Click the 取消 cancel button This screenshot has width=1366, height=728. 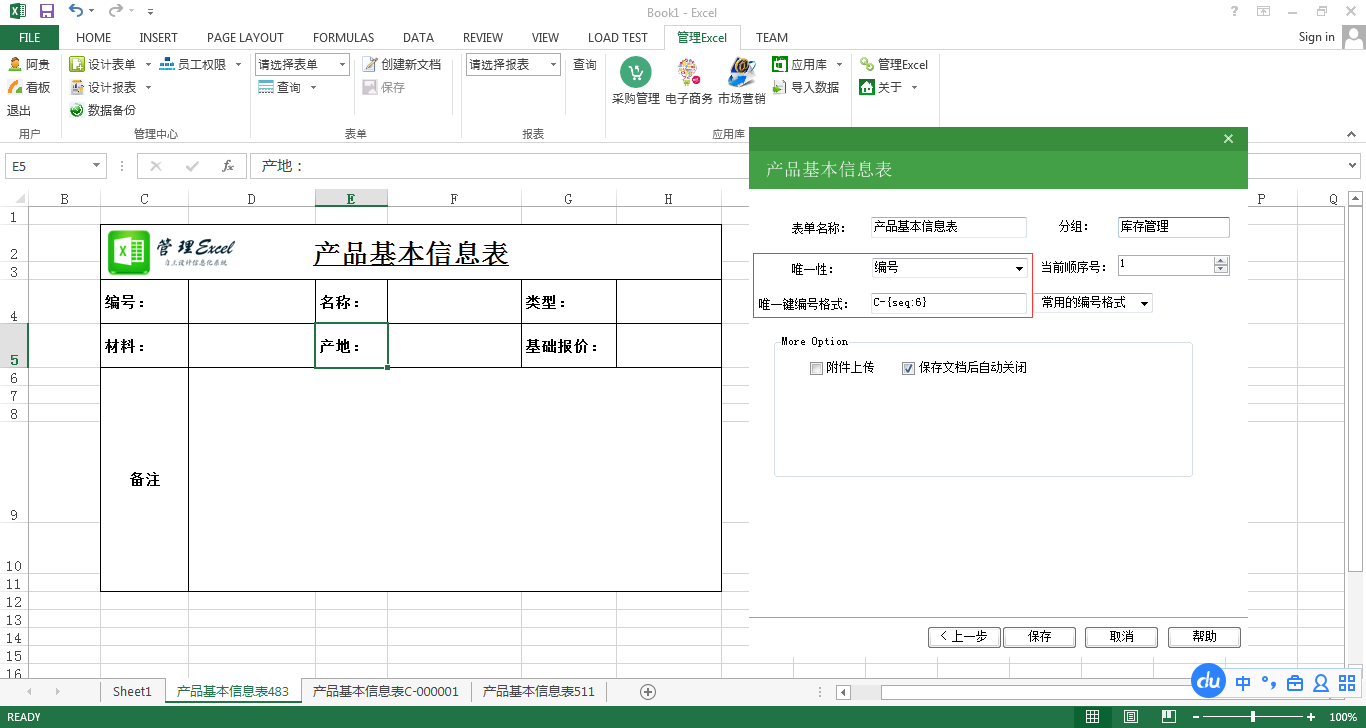(x=1122, y=637)
